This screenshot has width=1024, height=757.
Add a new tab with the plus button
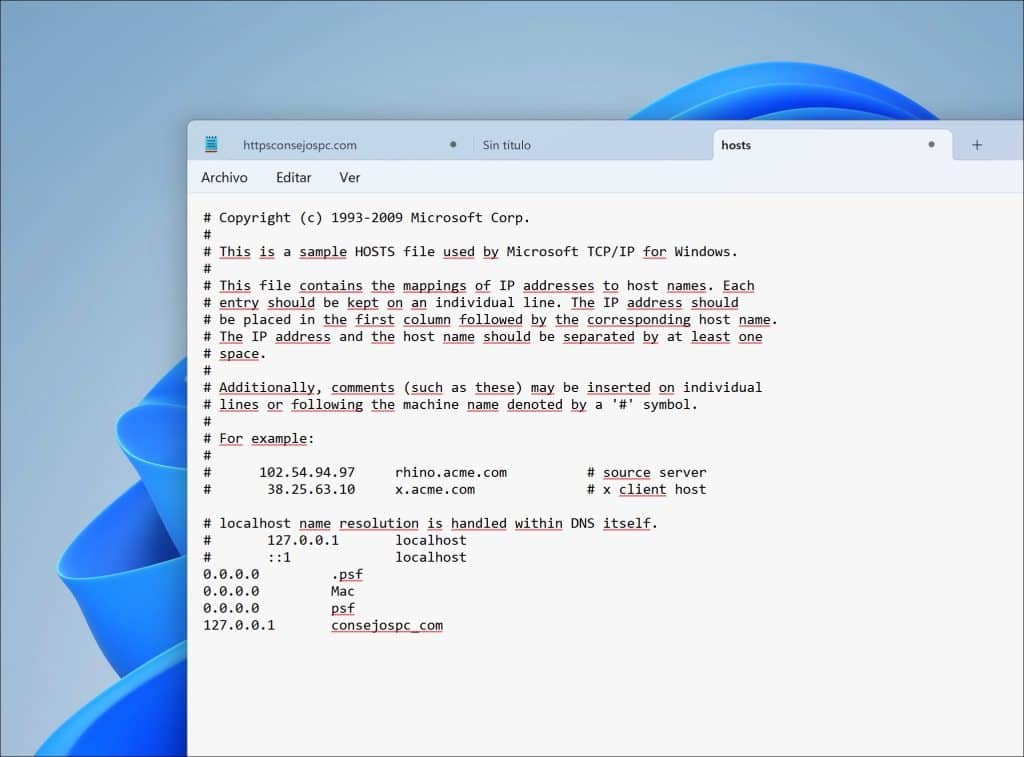pos(976,145)
